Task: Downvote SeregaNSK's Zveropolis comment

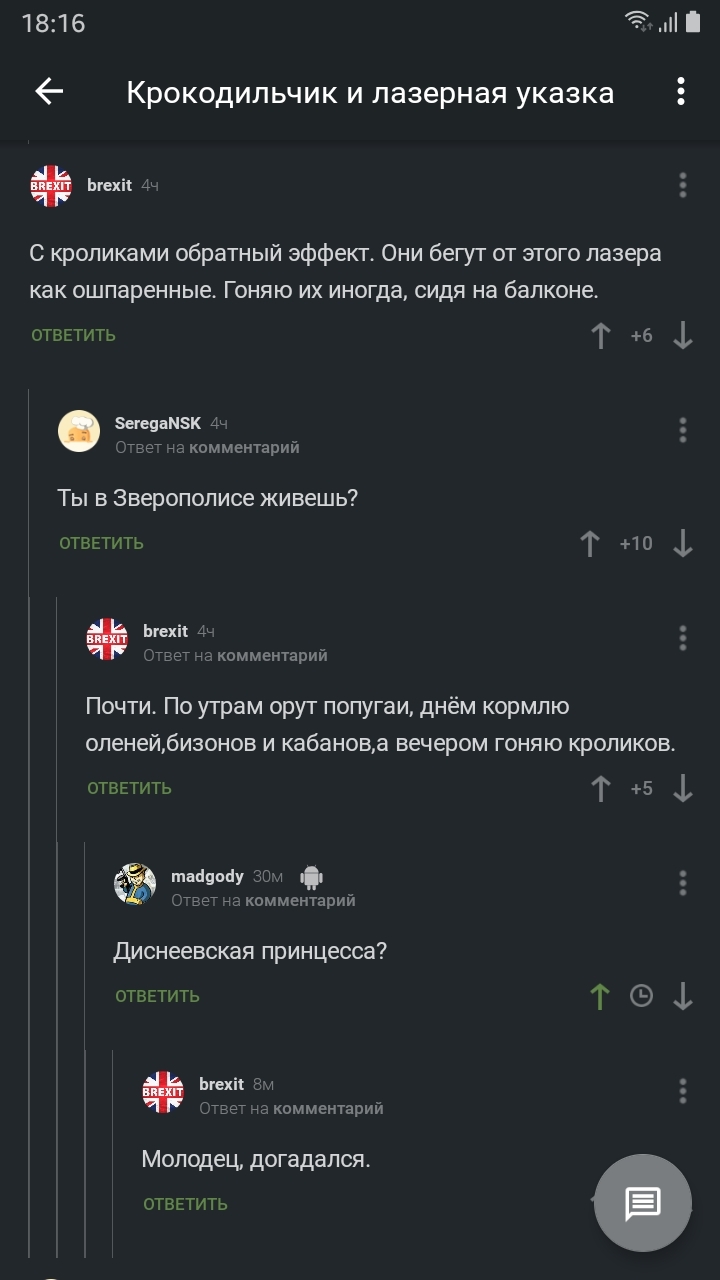Action: (x=683, y=544)
